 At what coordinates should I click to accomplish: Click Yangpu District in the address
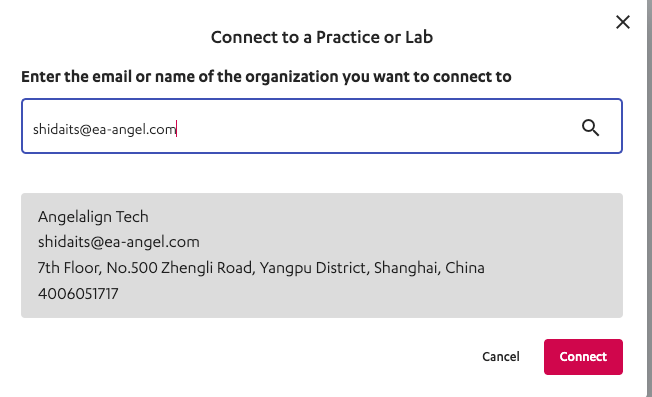(314, 268)
